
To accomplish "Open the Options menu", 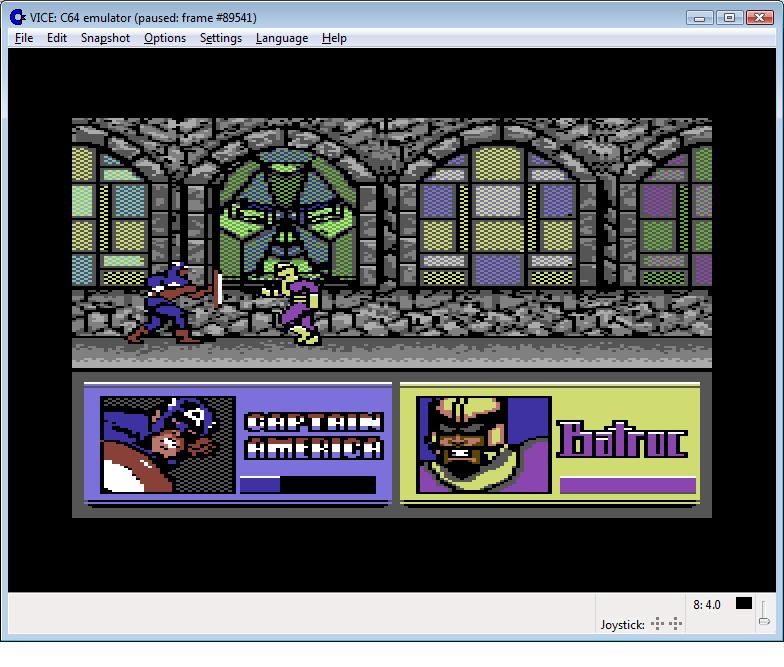I will (x=164, y=38).
